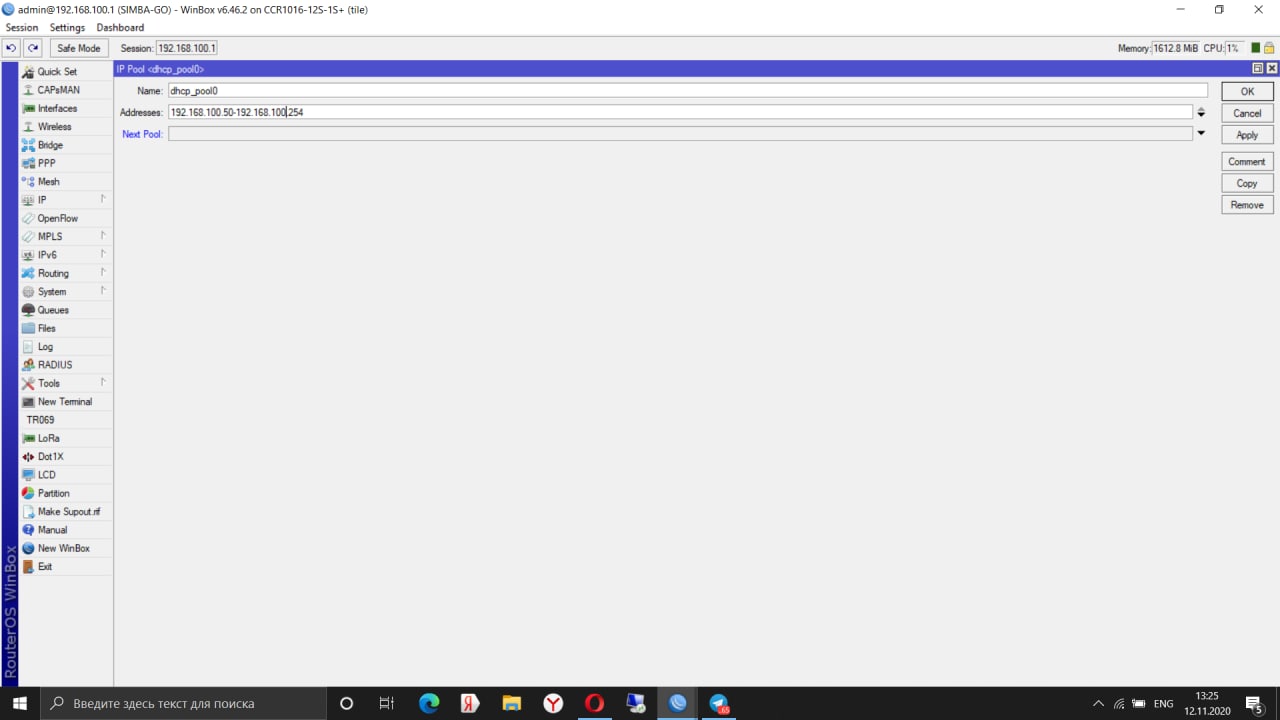Open the Bridge section
Viewport: 1280px width, 720px height.
click(66, 145)
